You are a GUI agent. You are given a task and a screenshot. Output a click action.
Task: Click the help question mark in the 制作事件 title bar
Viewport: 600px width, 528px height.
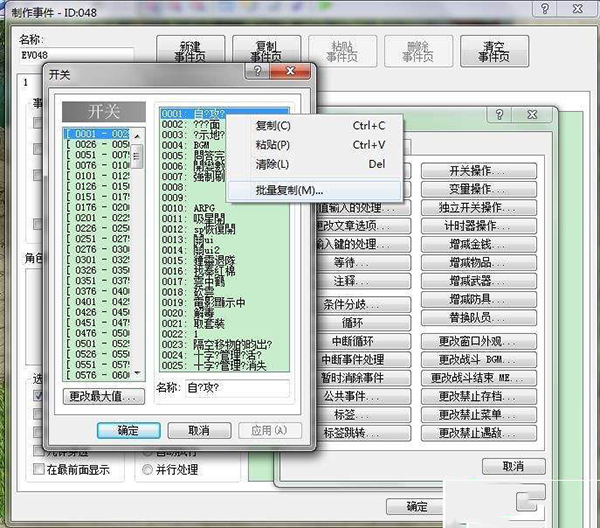pyautogui.click(x=545, y=8)
